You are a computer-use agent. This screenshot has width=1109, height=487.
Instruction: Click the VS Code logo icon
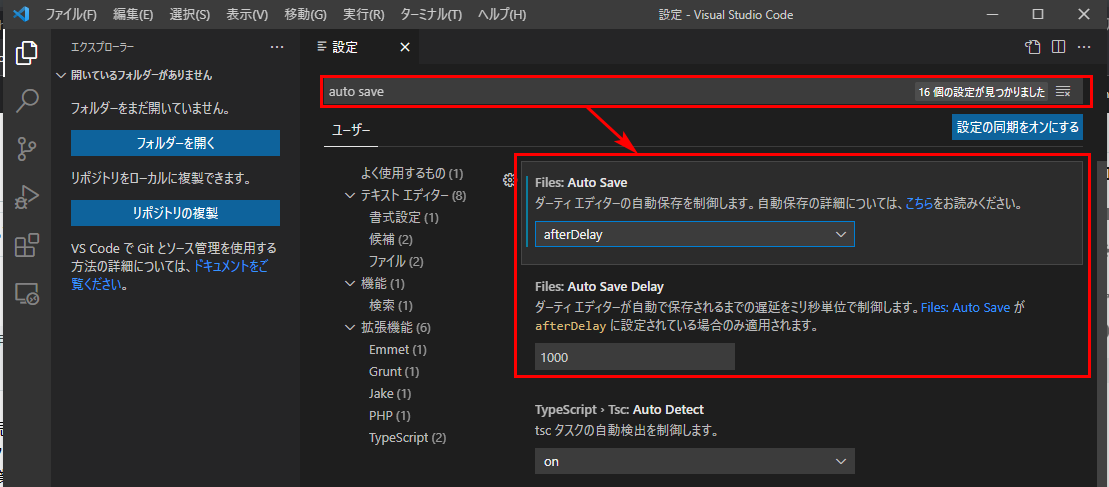coord(21,14)
